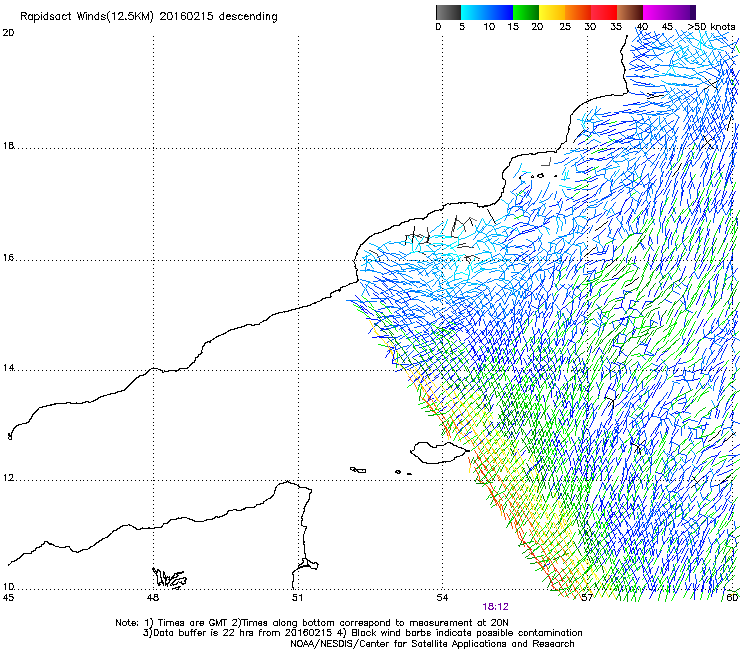This screenshot has width=740, height=650.
Task: Click the NOAA/NESDIS credit line
Action: point(432,644)
